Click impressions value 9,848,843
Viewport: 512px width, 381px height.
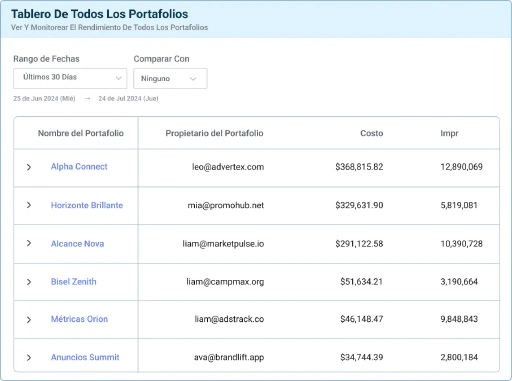coord(459,319)
